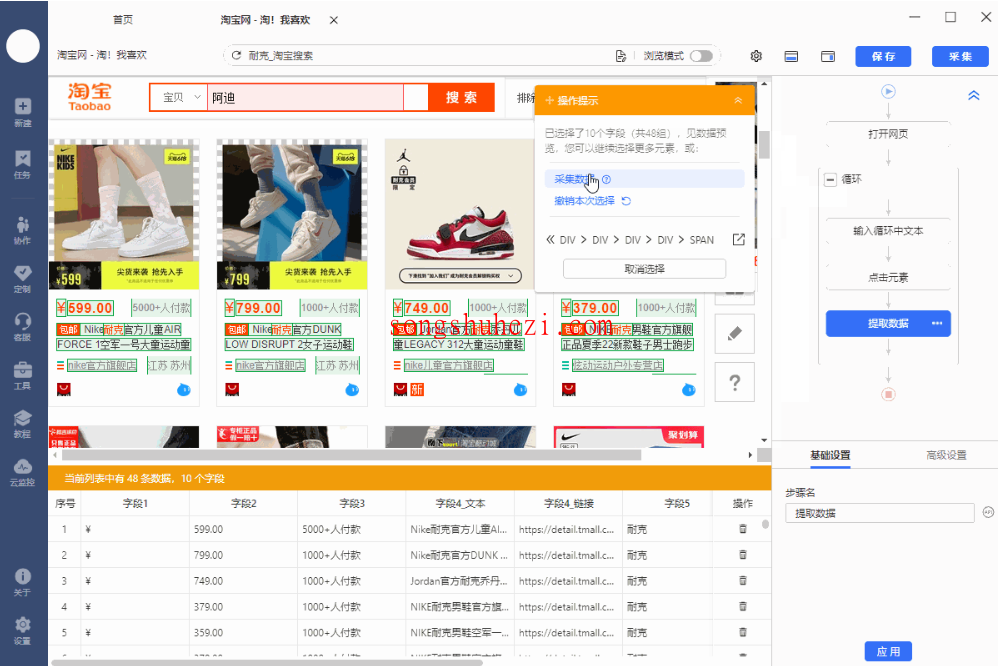Click the data panel layout icon
Screen dimensions: 1000x666
(791, 56)
